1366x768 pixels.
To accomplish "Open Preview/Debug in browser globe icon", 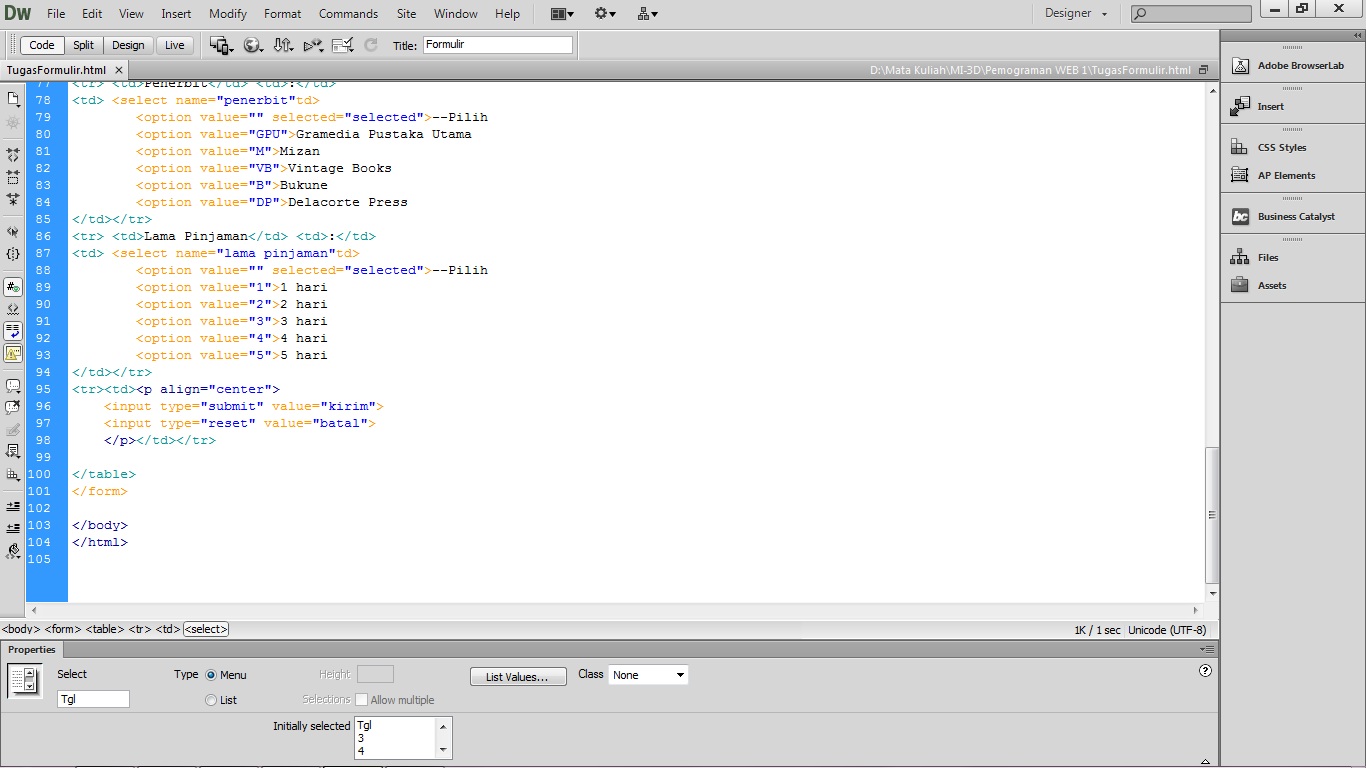I will pos(253,45).
